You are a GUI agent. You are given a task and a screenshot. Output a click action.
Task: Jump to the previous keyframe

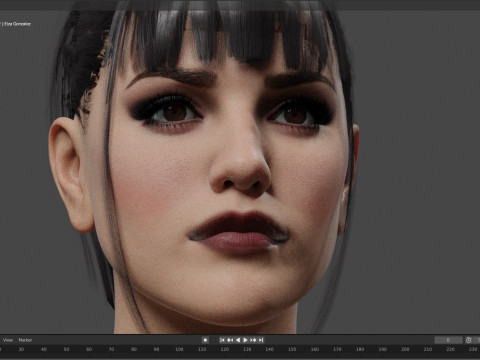tap(230, 340)
